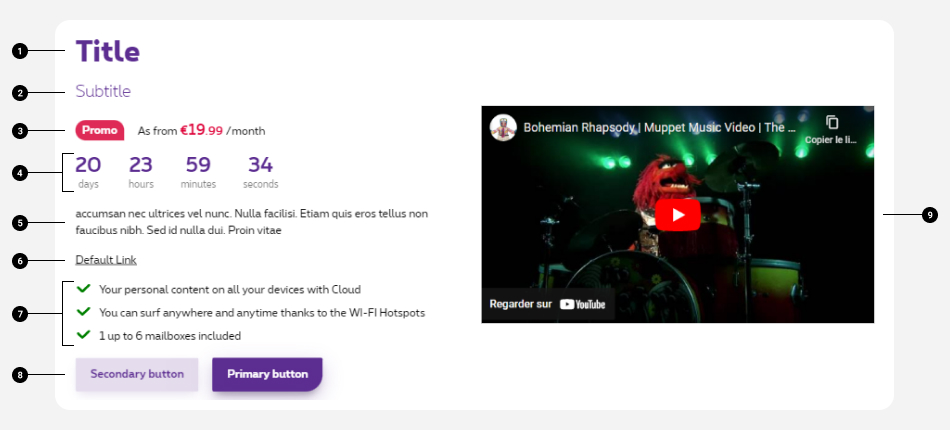950x430 pixels.
Task: Click green checkmark beside WI-FI Hotspots line
Action: click(x=84, y=312)
